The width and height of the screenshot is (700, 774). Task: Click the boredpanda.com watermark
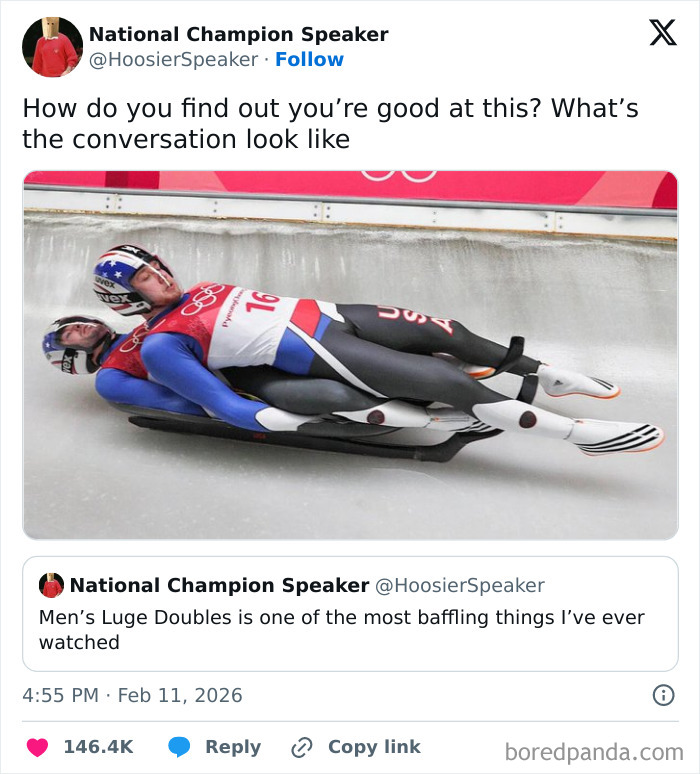[x=594, y=751]
